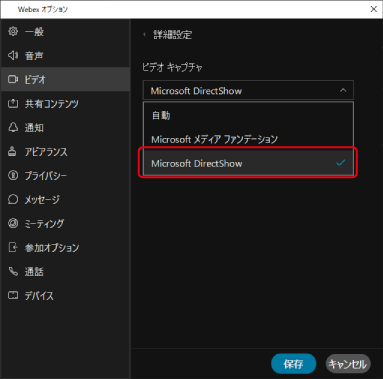The image size is (383, 379).
Task: Select ミーティング label in sidebar
Action: coord(44,223)
